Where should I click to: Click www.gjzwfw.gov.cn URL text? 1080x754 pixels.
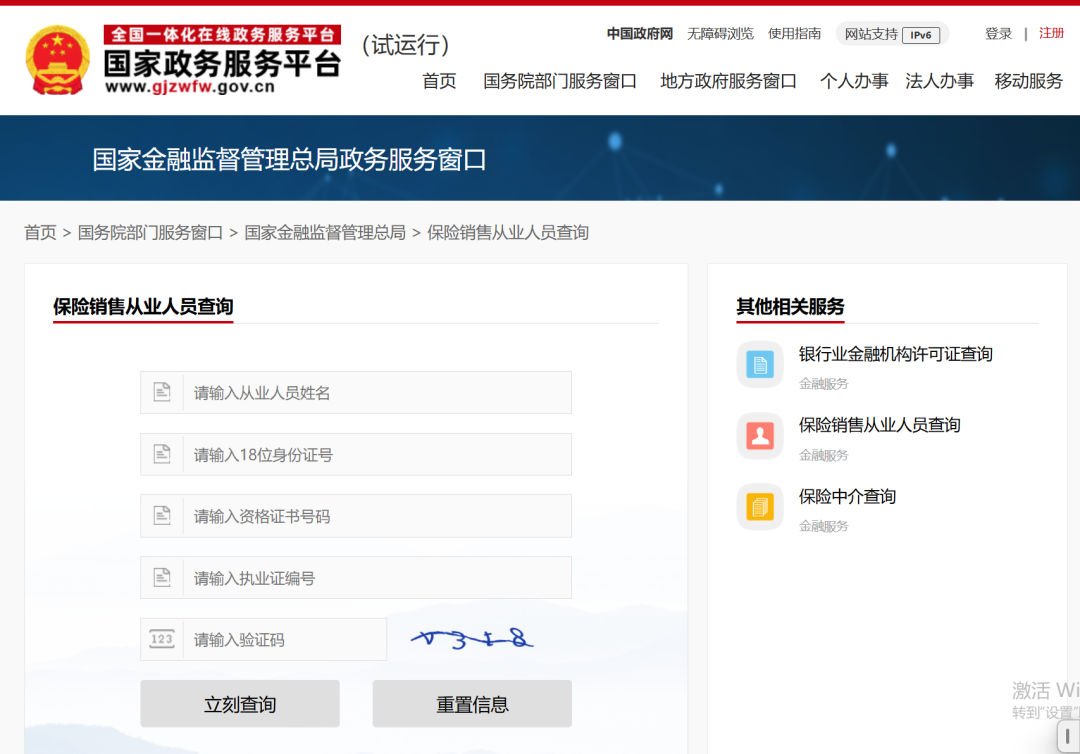pos(190,87)
